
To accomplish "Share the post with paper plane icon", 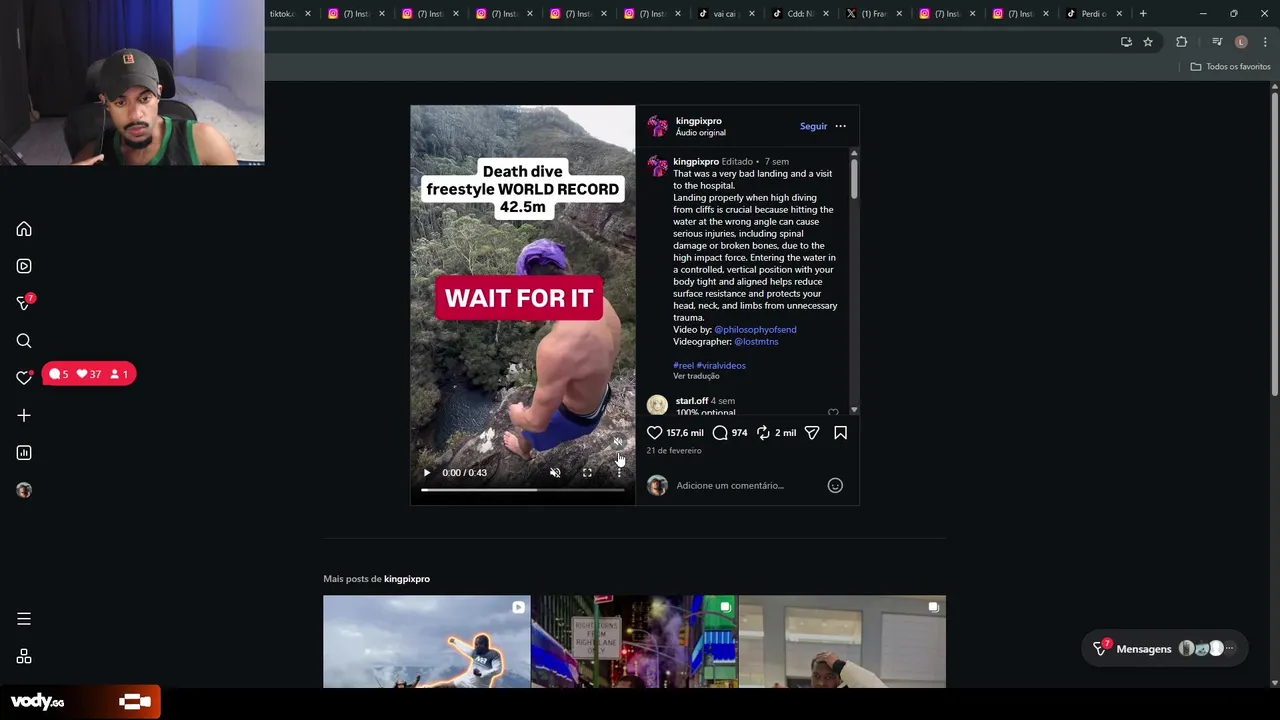I will (x=812, y=433).
